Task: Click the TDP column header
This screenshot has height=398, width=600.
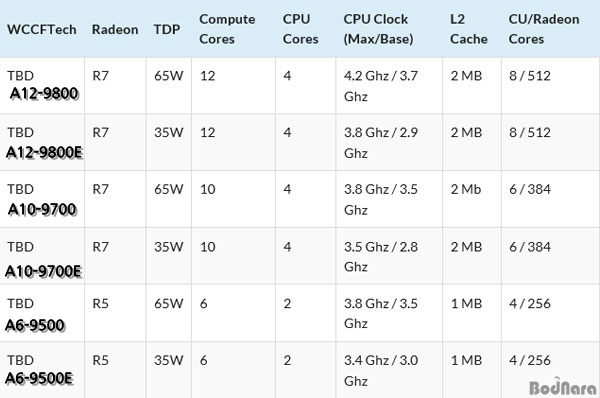Action: click(x=167, y=29)
